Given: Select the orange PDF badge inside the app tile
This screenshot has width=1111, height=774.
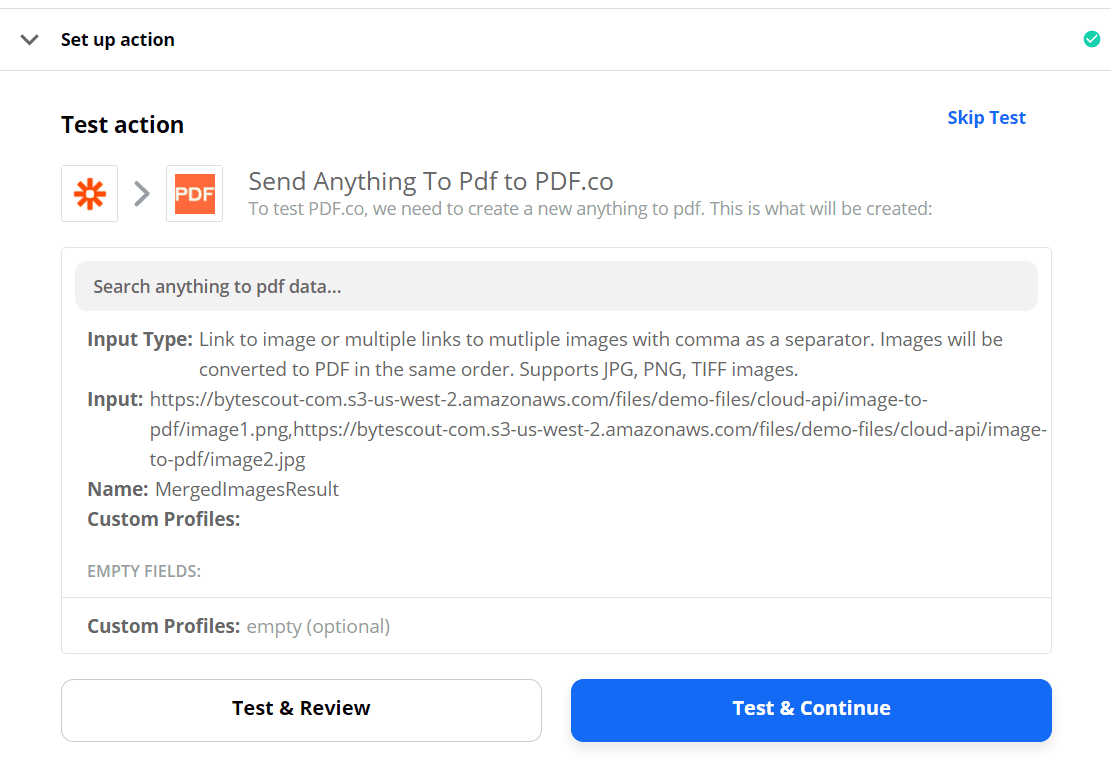Looking at the screenshot, I should click(x=194, y=193).
